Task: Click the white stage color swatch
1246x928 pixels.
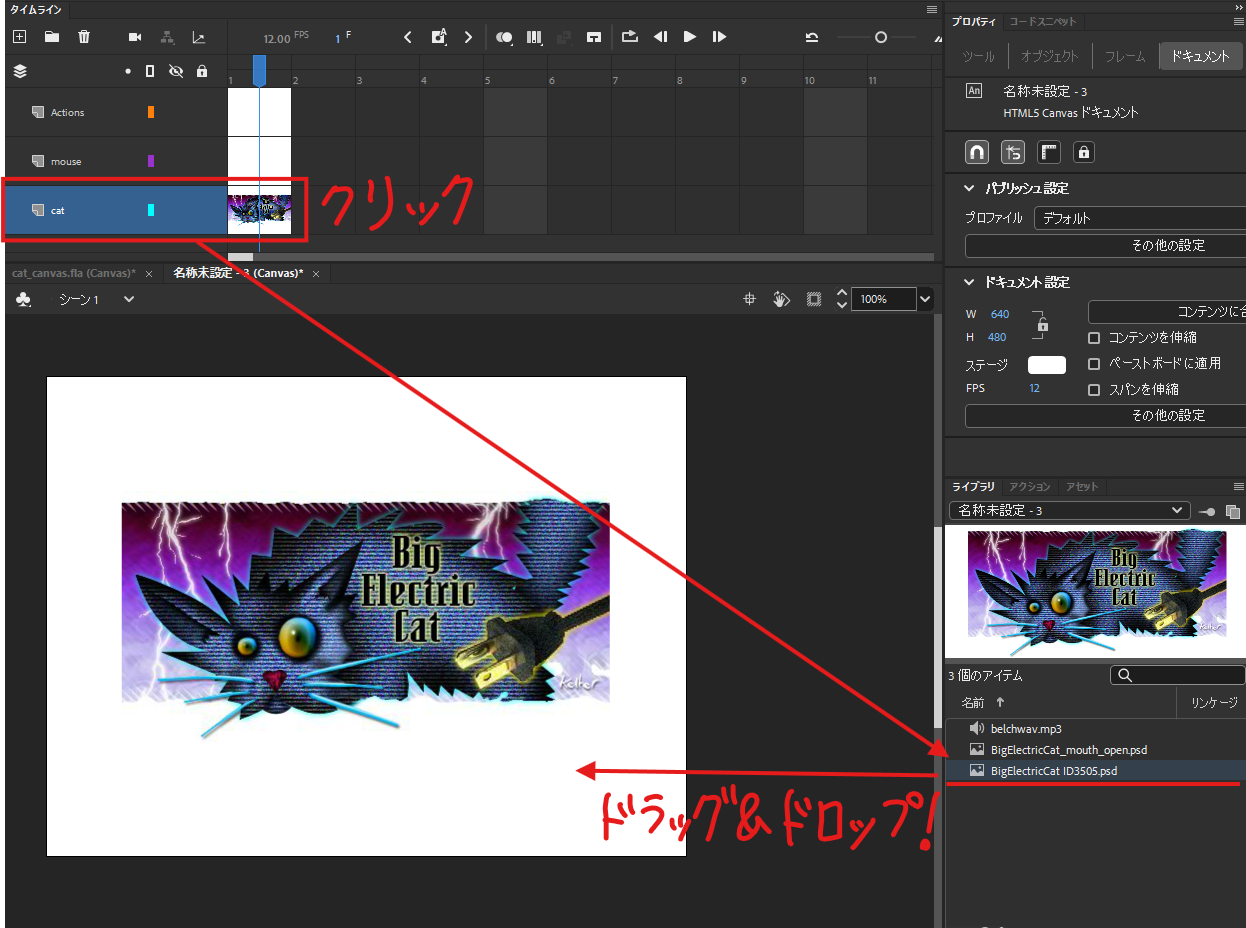Action: coord(1046,365)
